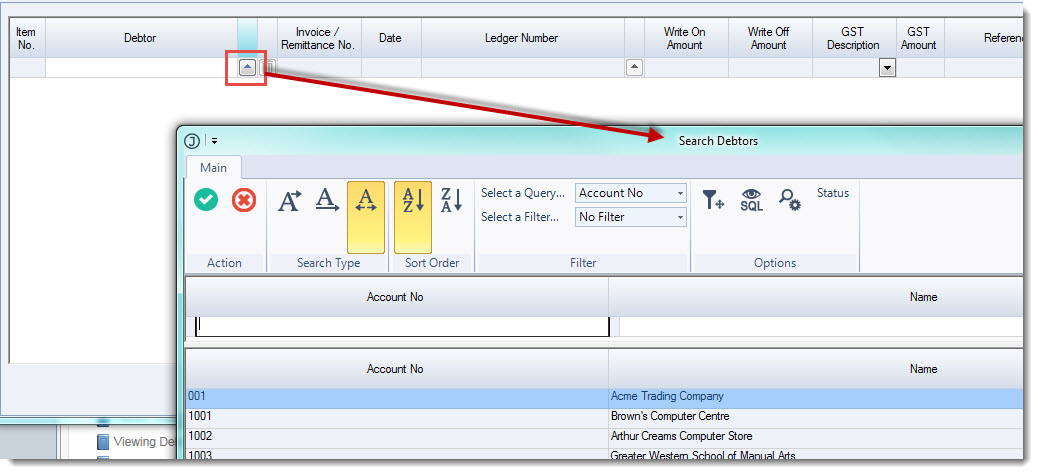This screenshot has width=1038, height=474.
Task: Click the Date column header
Action: [391, 38]
